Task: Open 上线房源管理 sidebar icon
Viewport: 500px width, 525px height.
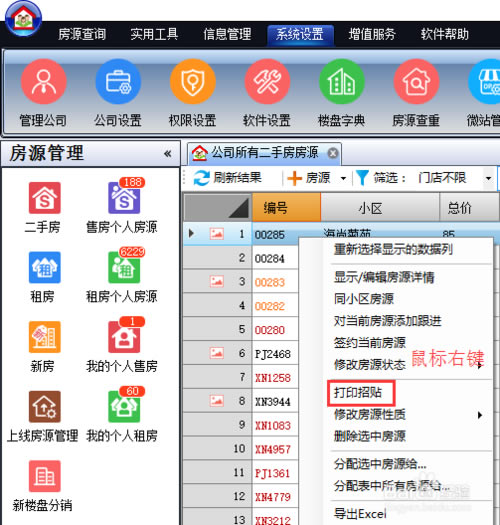Action: (x=45, y=406)
